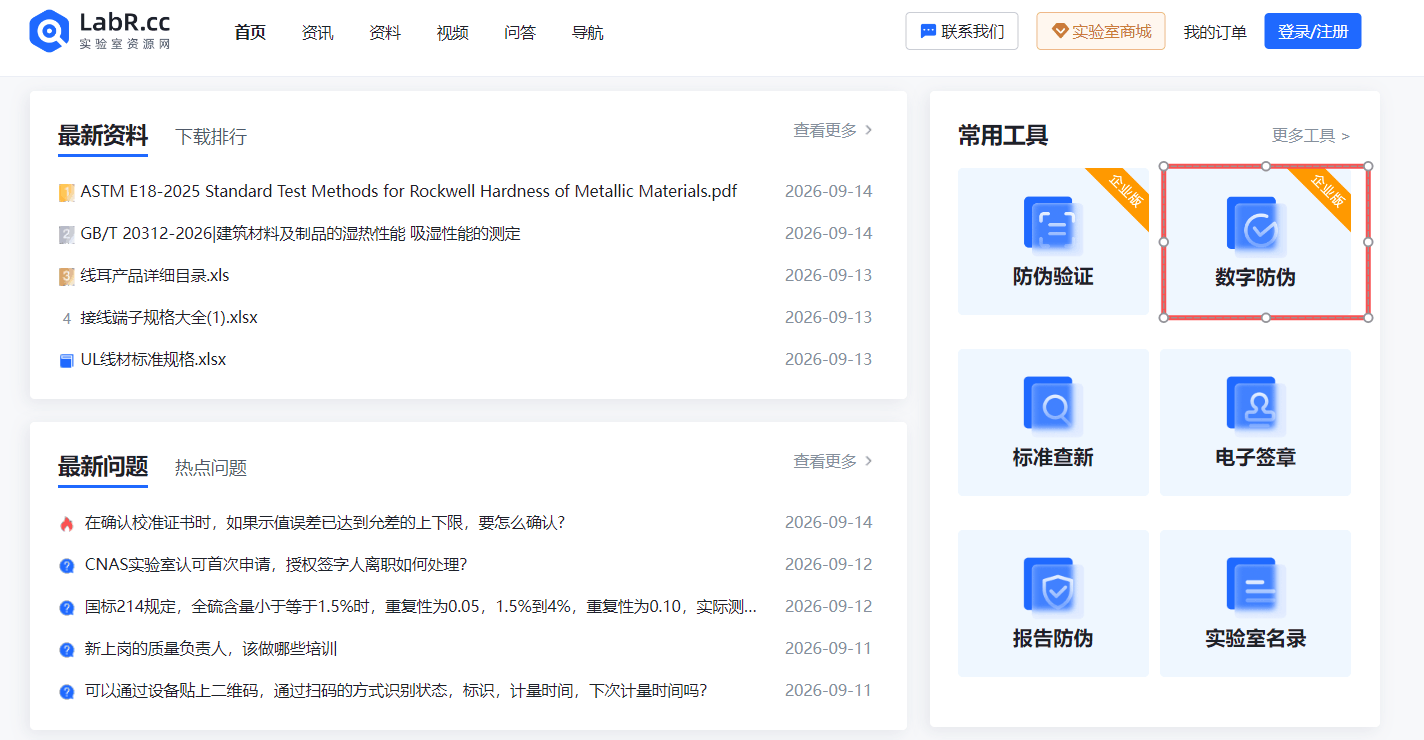The height and width of the screenshot is (740, 1424).
Task: Click the 电子签章 card label
Action: pyautogui.click(x=1256, y=458)
